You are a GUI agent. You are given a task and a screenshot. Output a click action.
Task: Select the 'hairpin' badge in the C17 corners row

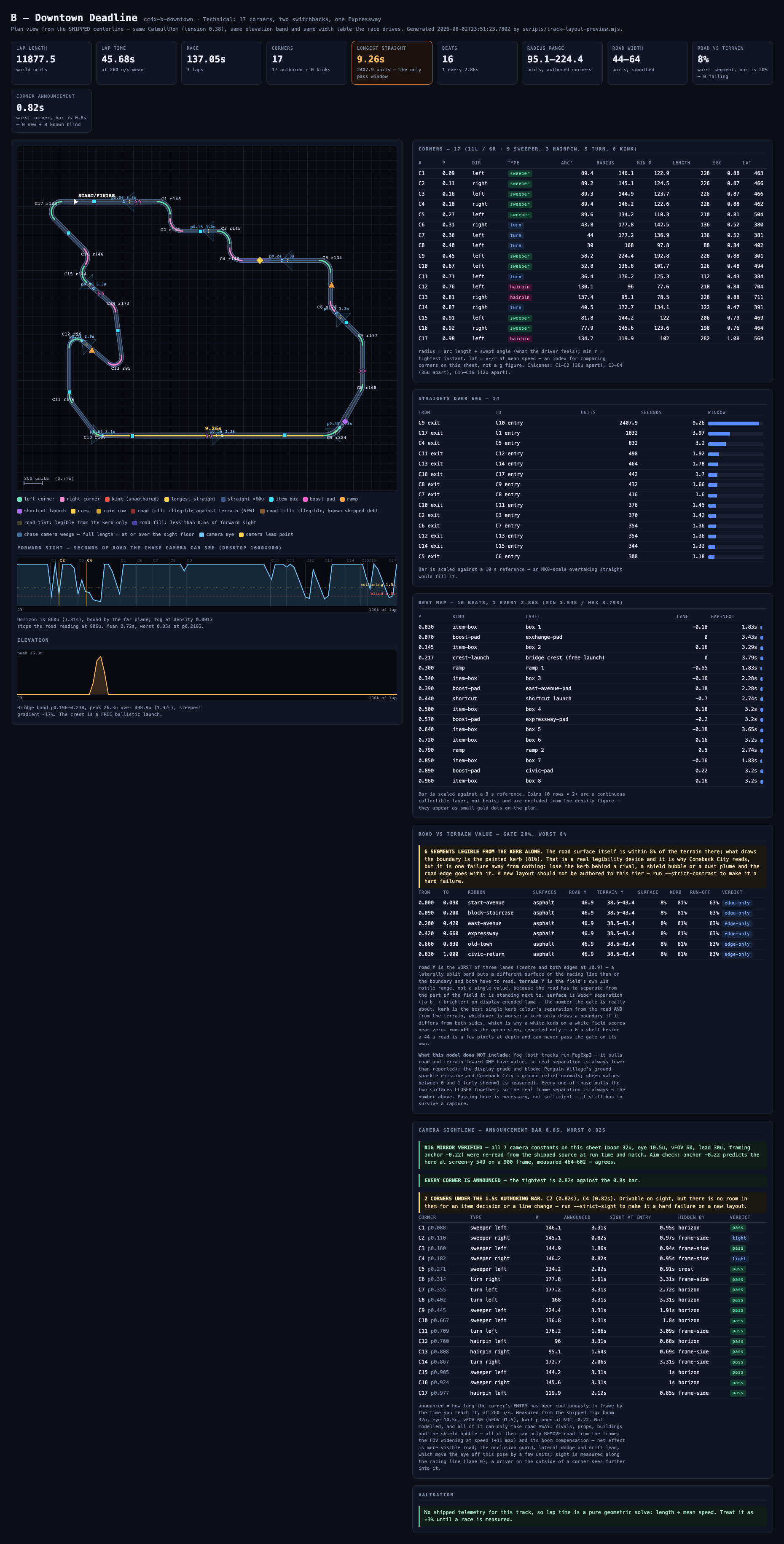click(x=520, y=339)
